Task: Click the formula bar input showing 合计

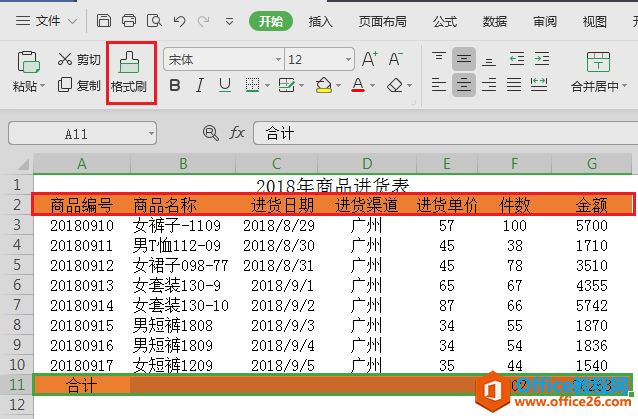Action: (x=440, y=133)
